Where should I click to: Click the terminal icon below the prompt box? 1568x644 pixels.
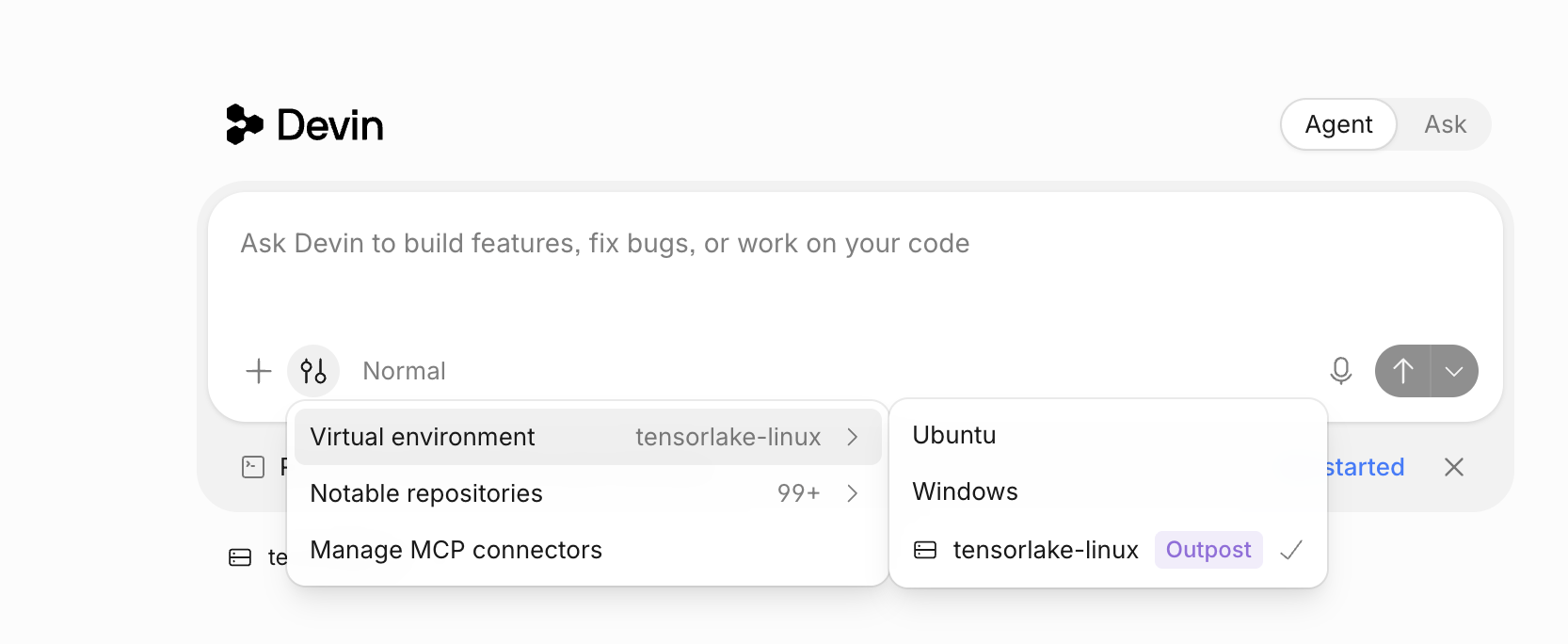(253, 467)
